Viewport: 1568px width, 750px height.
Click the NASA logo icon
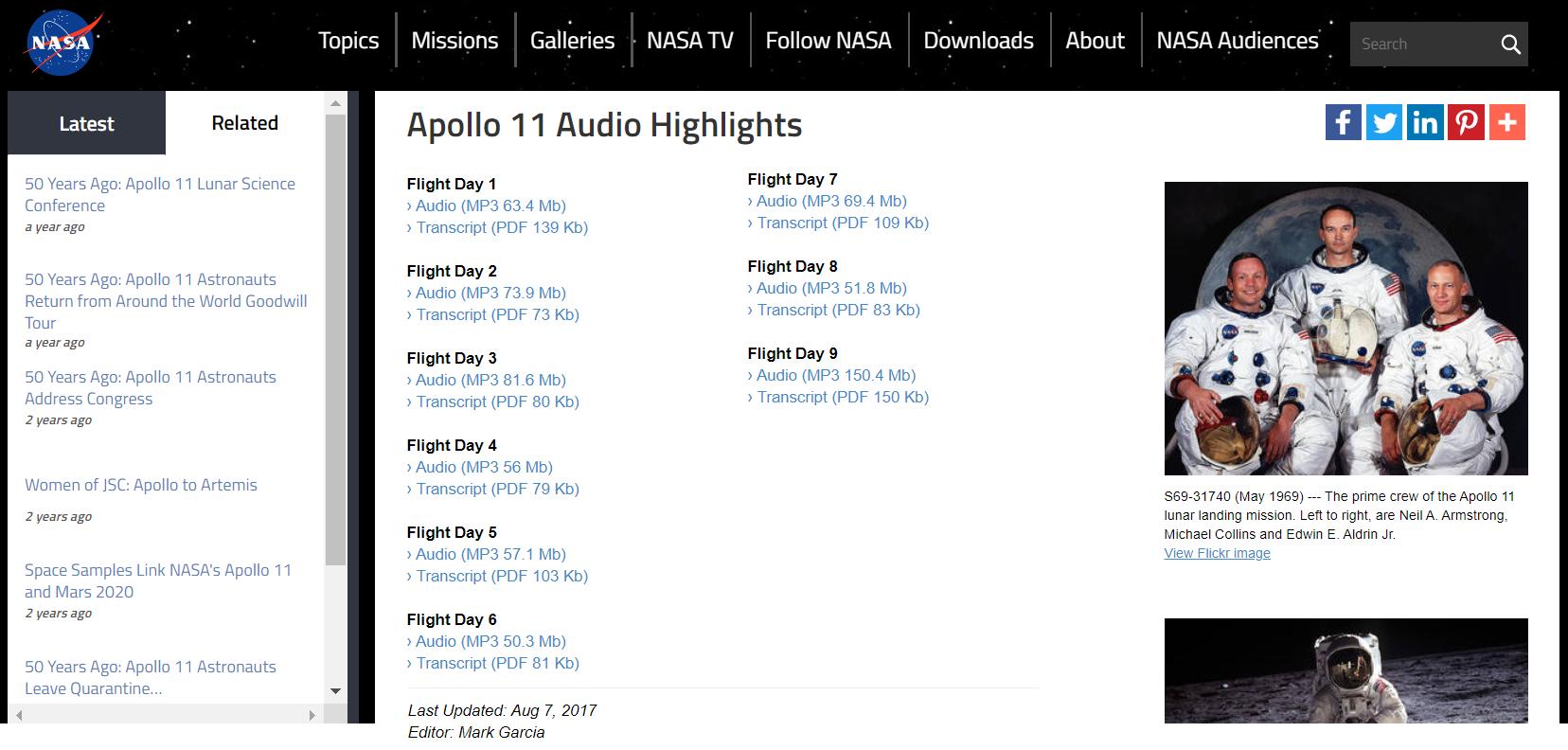(x=60, y=43)
